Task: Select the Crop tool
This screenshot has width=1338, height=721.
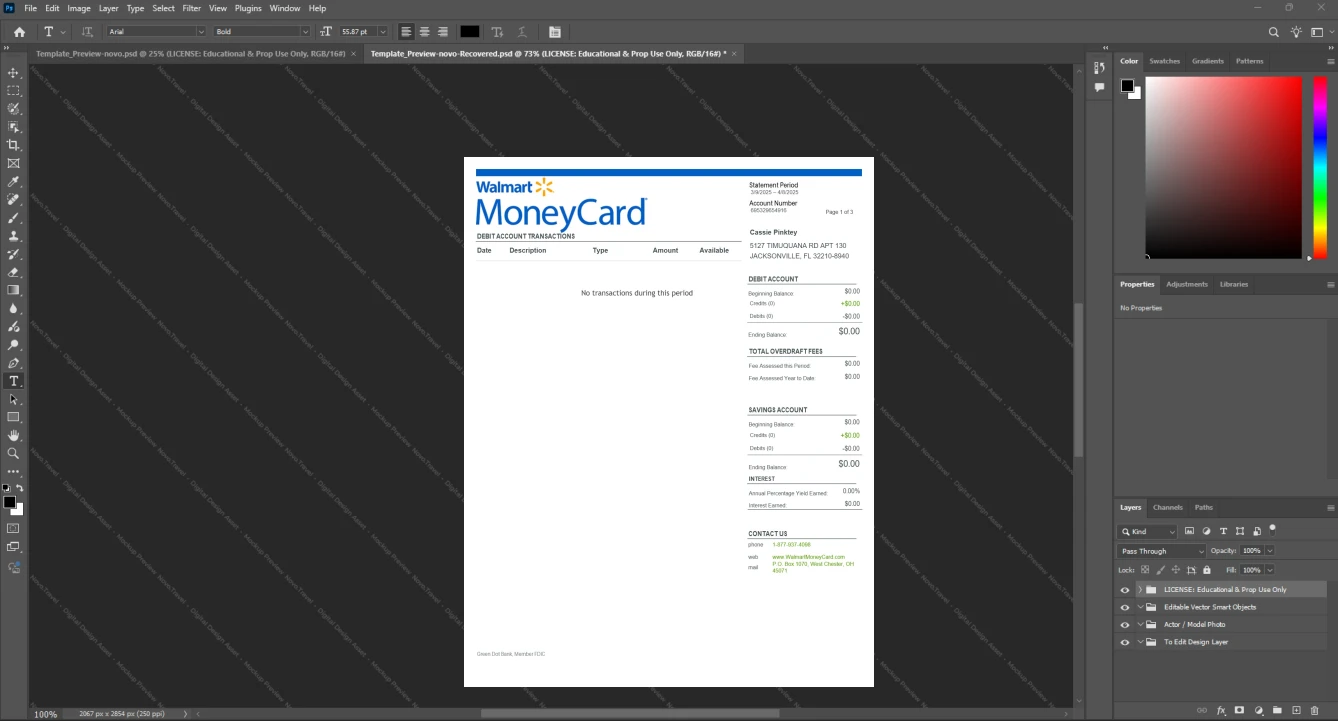Action: 13,145
